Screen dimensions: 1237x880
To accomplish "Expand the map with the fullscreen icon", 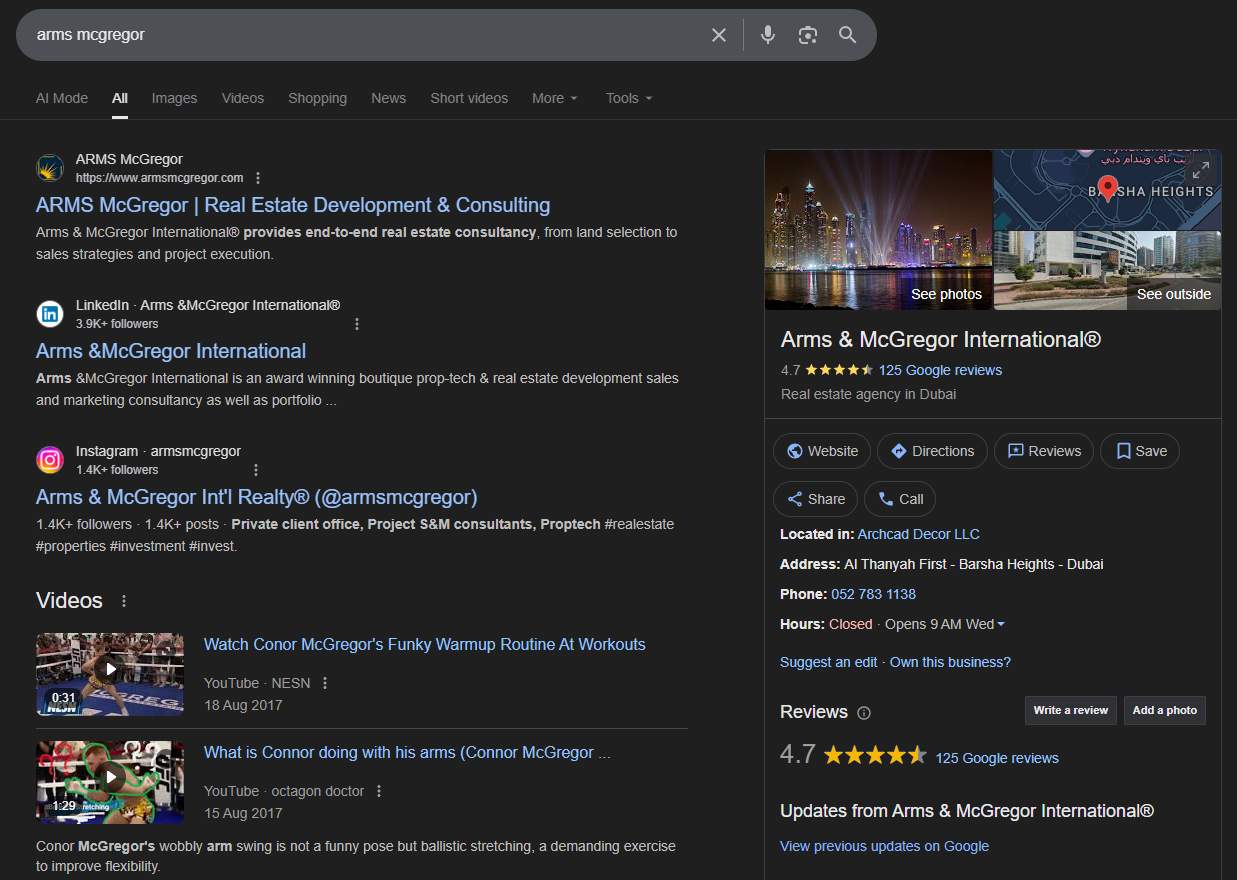I will pos(1200,169).
